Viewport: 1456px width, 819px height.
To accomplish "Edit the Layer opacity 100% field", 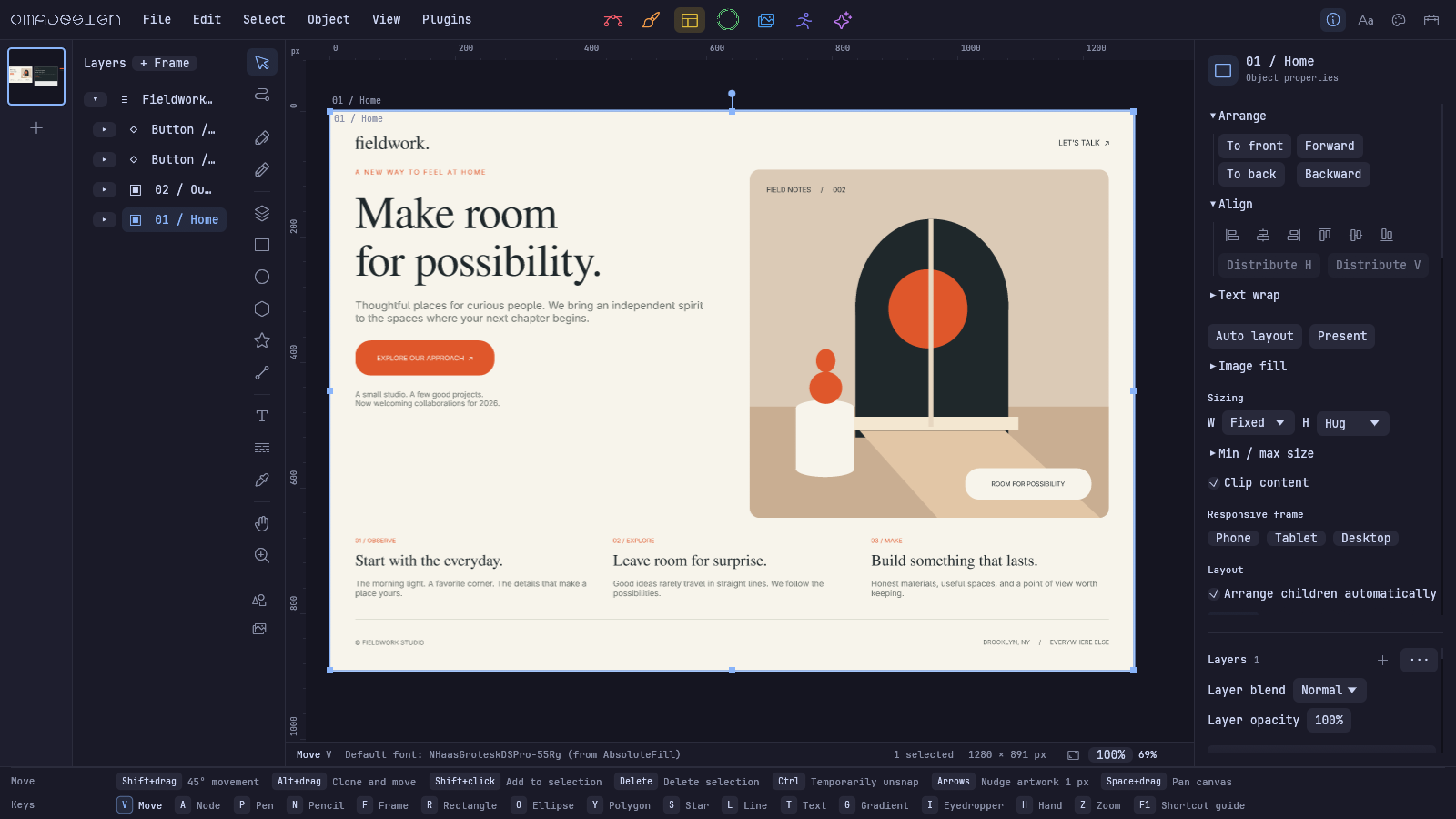I will [x=1329, y=721].
